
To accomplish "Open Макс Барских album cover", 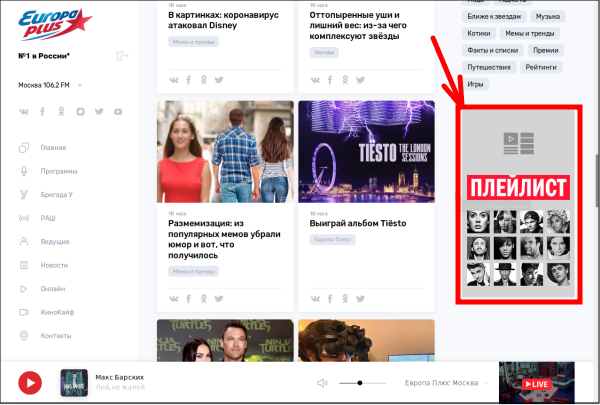I will pyautogui.click(x=74, y=383).
